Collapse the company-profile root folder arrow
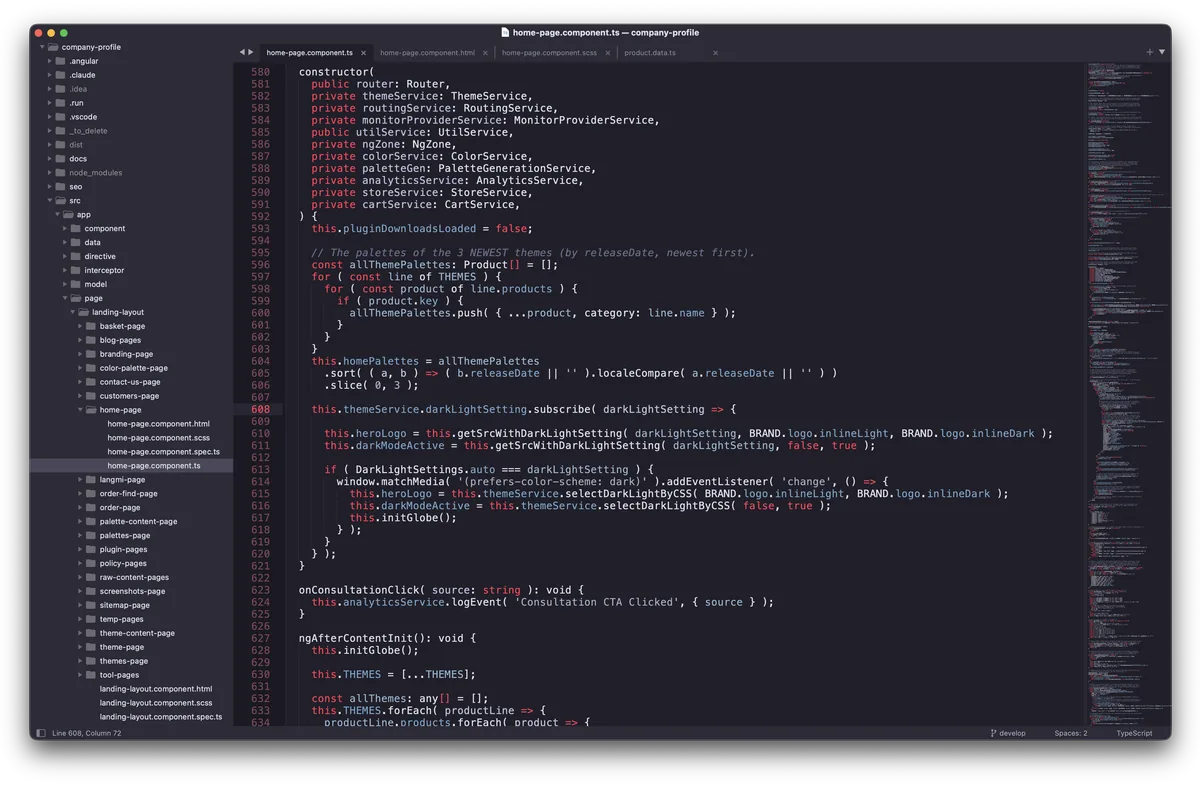Screen dimensions: 1200x787 [42, 47]
